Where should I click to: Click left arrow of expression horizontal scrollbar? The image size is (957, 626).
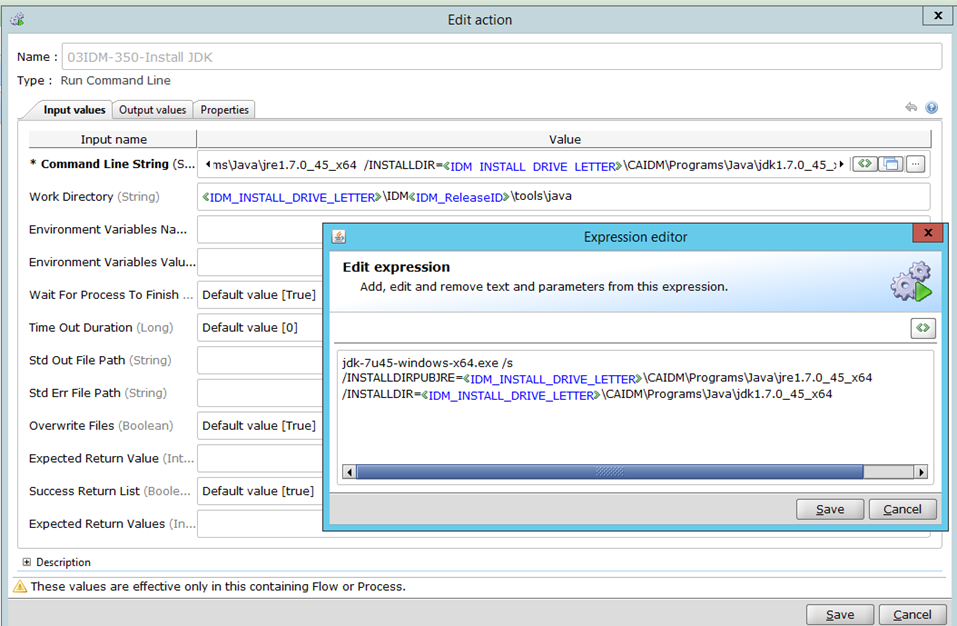click(349, 472)
